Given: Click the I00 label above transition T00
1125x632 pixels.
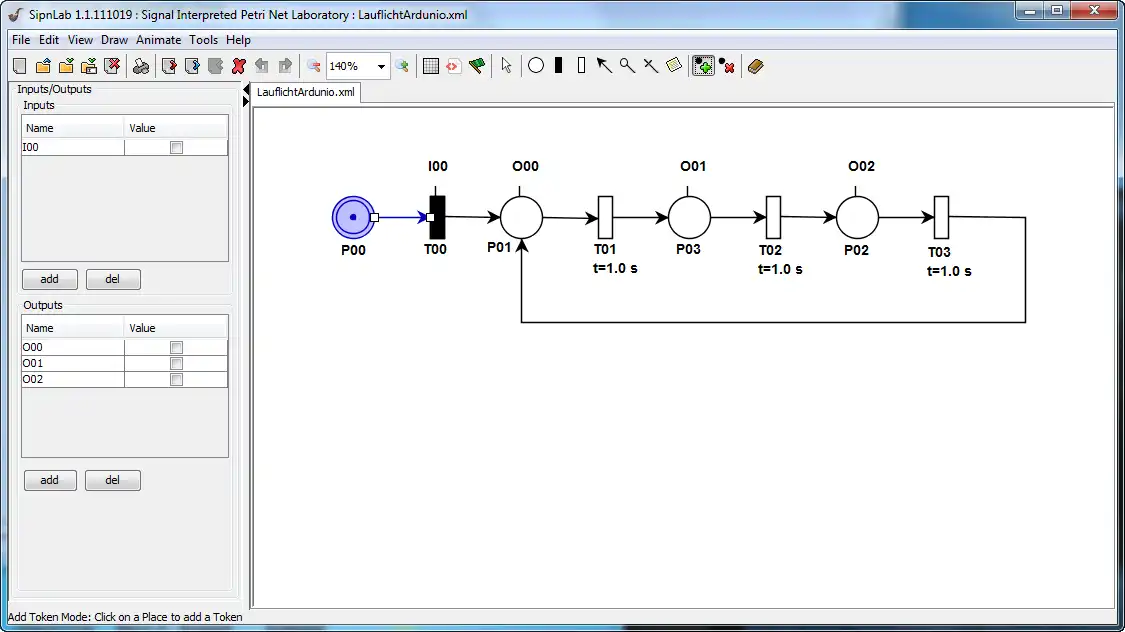Looking at the screenshot, I should click(x=438, y=166).
